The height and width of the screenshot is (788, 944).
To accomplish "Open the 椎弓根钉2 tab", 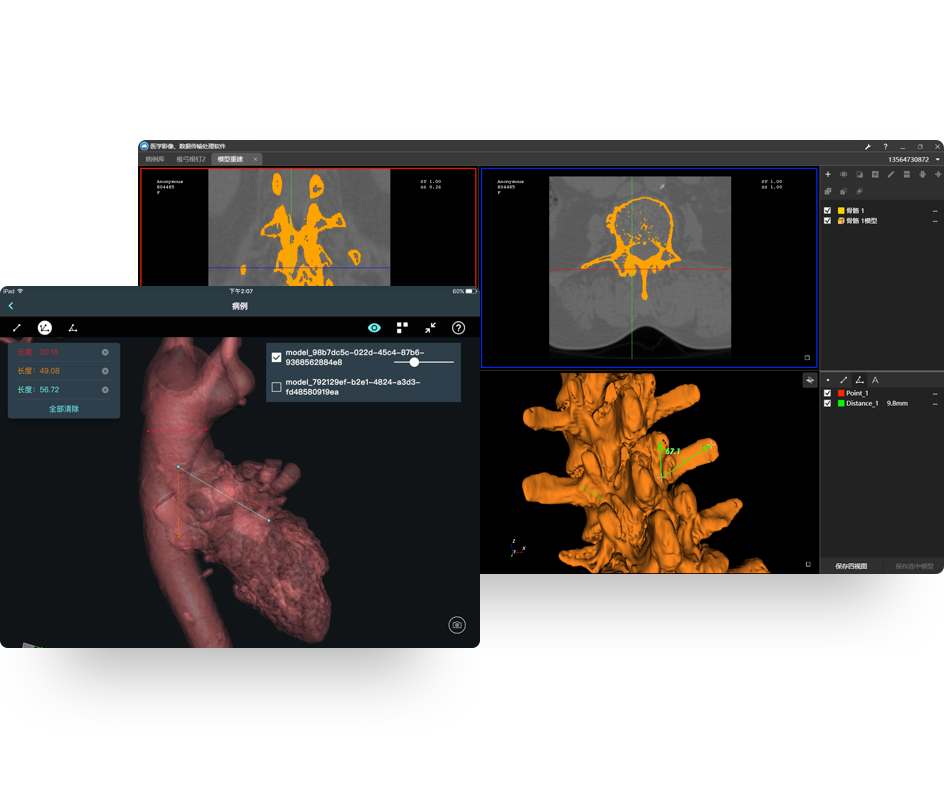I will tap(190, 159).
